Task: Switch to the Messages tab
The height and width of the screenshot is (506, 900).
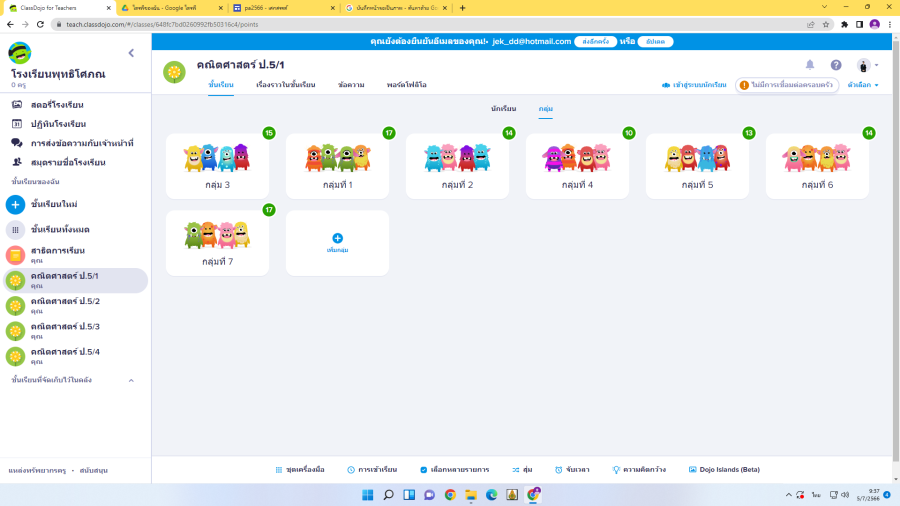Action: click(x=351, y=85)
